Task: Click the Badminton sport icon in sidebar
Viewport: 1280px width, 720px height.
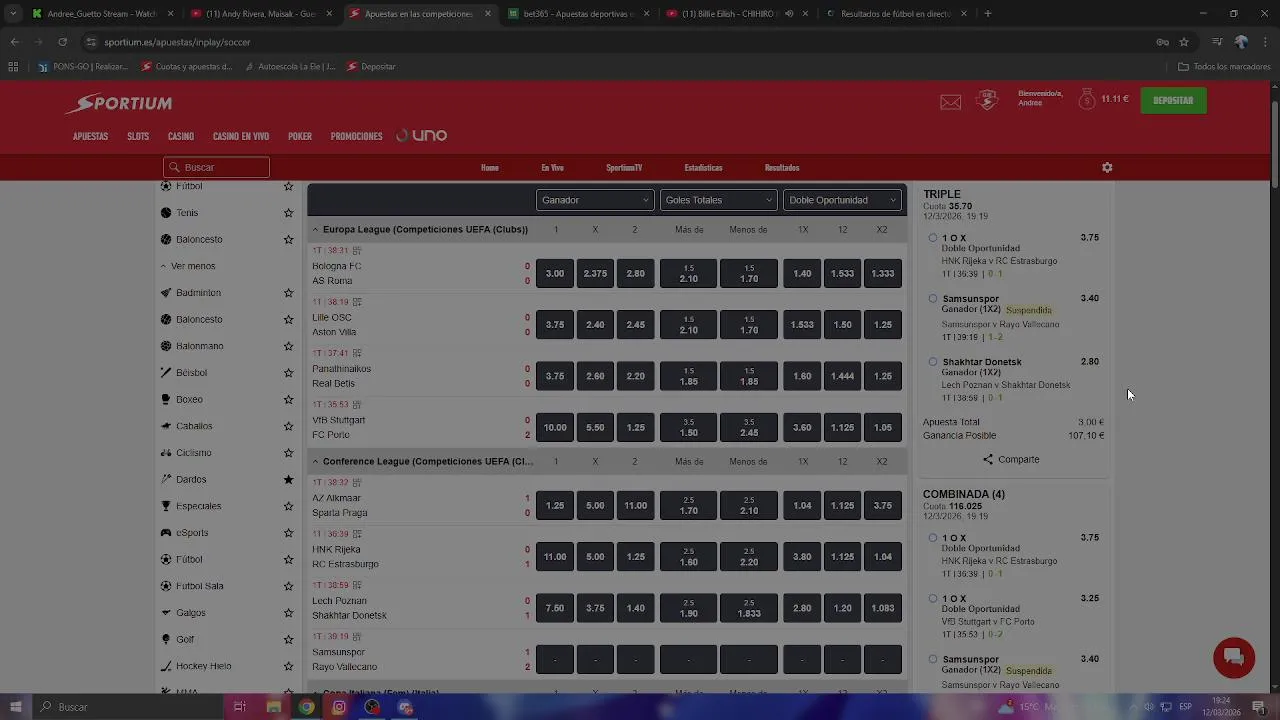Action: 166,293
